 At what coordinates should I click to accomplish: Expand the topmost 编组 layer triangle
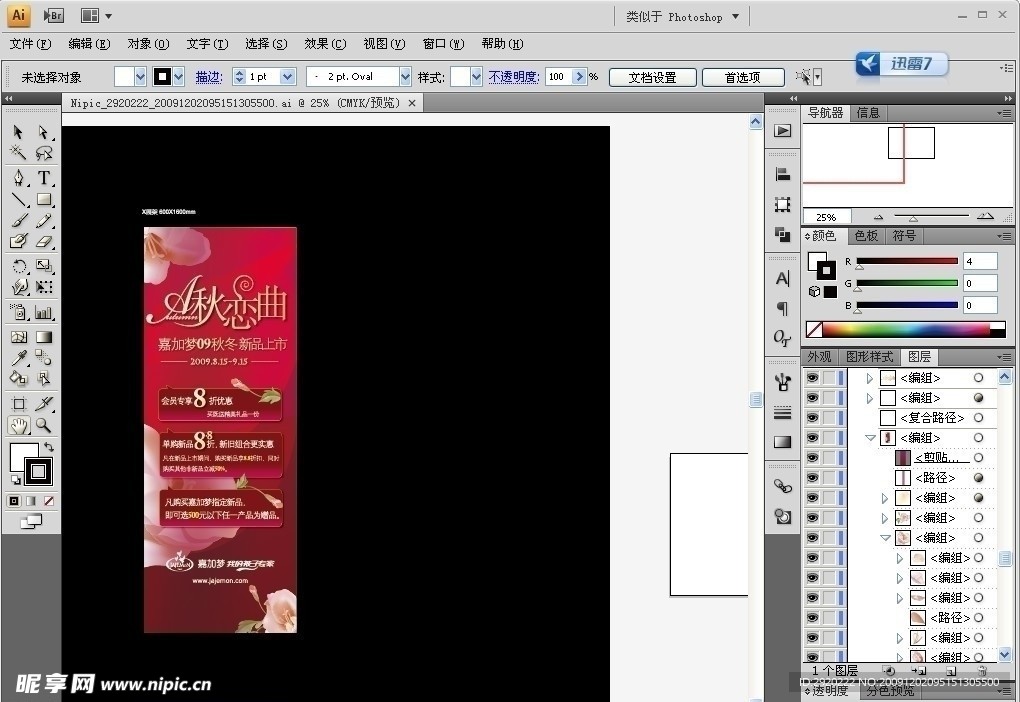click(869, 378)
